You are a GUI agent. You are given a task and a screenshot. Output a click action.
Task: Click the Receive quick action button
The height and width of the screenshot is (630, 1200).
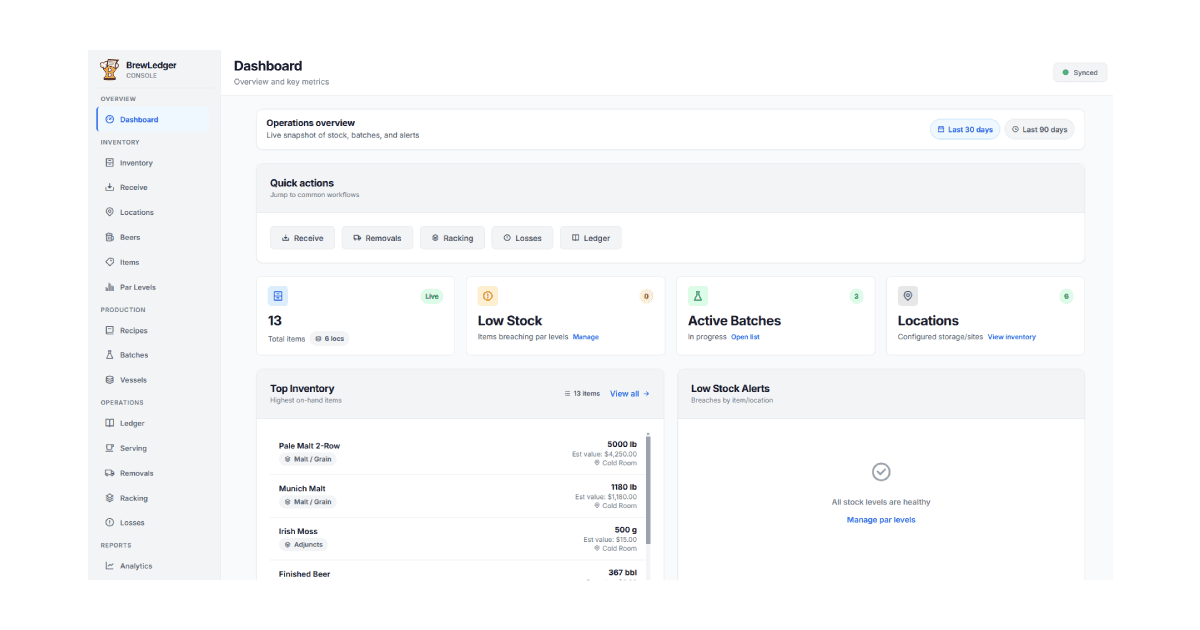pos(302,238)
